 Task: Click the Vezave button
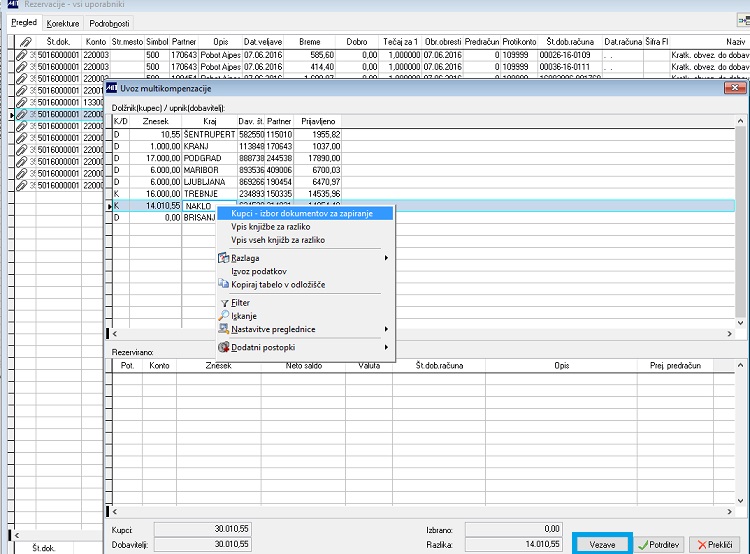pyautogui.click(x=602, y=544)
